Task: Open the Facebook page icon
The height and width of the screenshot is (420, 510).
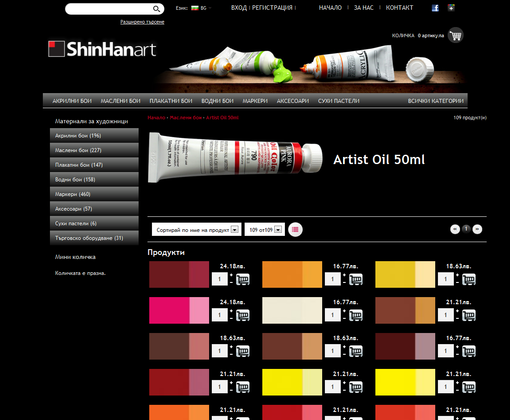Action: point(435,8)
